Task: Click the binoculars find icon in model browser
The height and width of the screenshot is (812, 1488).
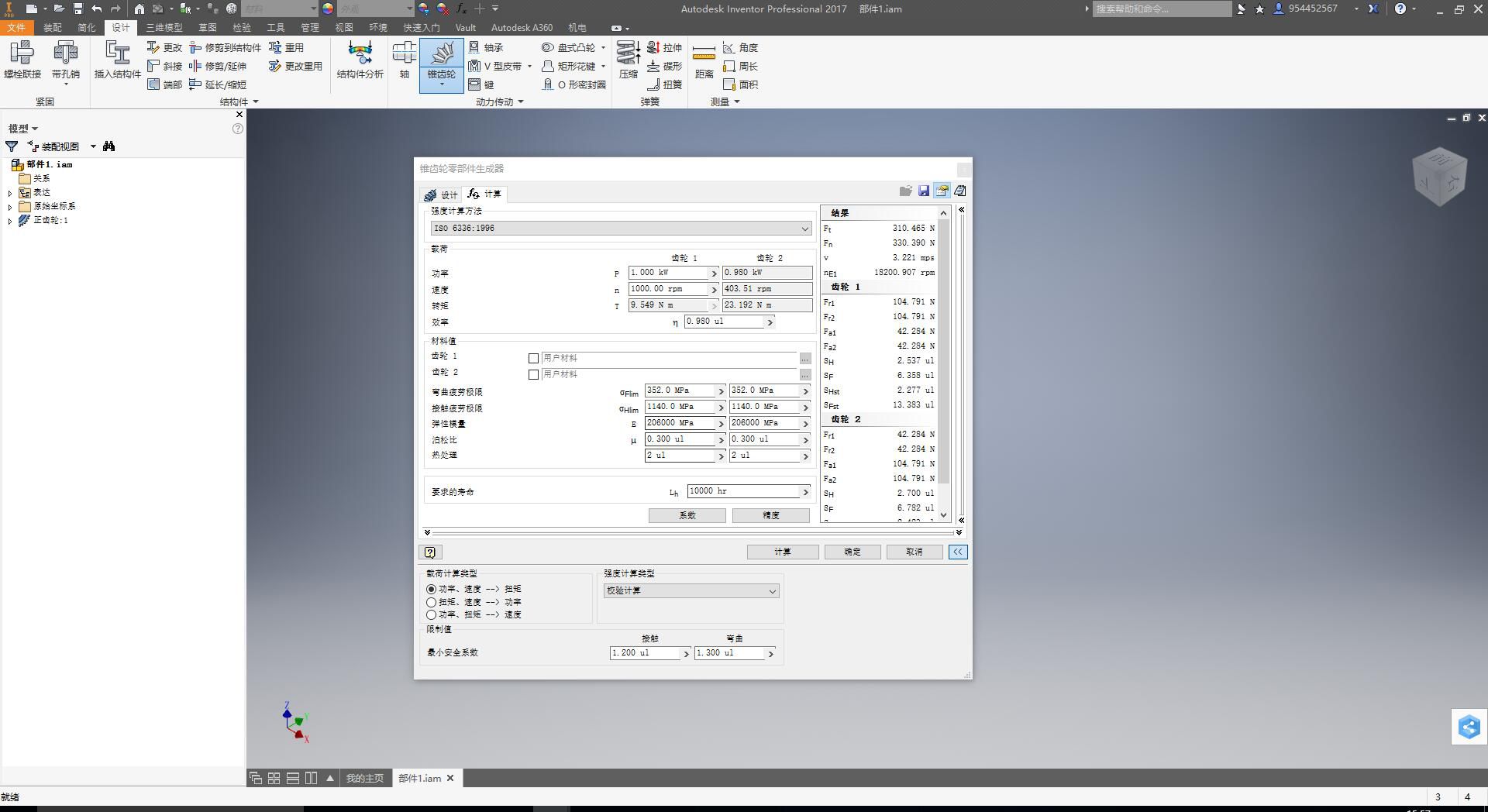Action: (108, 146)
